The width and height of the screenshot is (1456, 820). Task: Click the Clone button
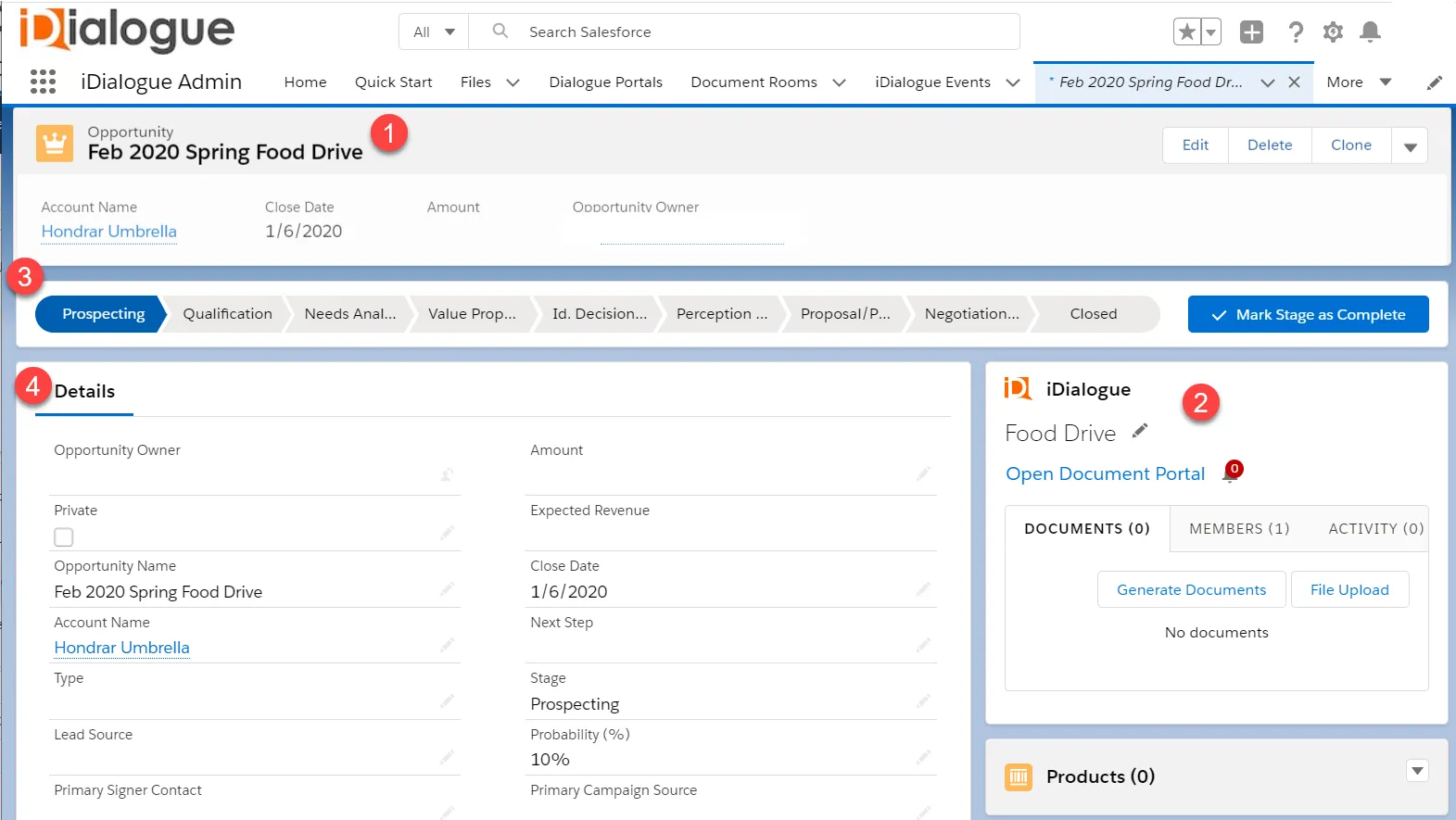1351,145
